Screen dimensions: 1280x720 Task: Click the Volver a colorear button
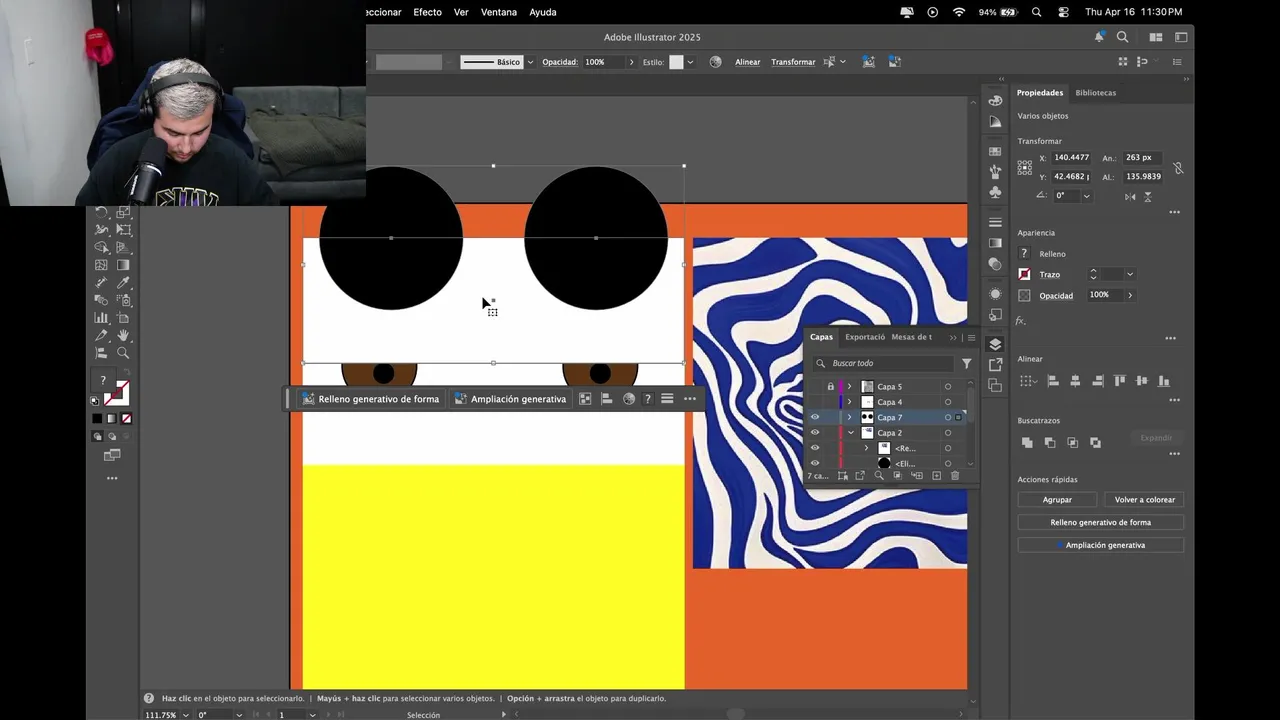click(x=1145, y=500)
